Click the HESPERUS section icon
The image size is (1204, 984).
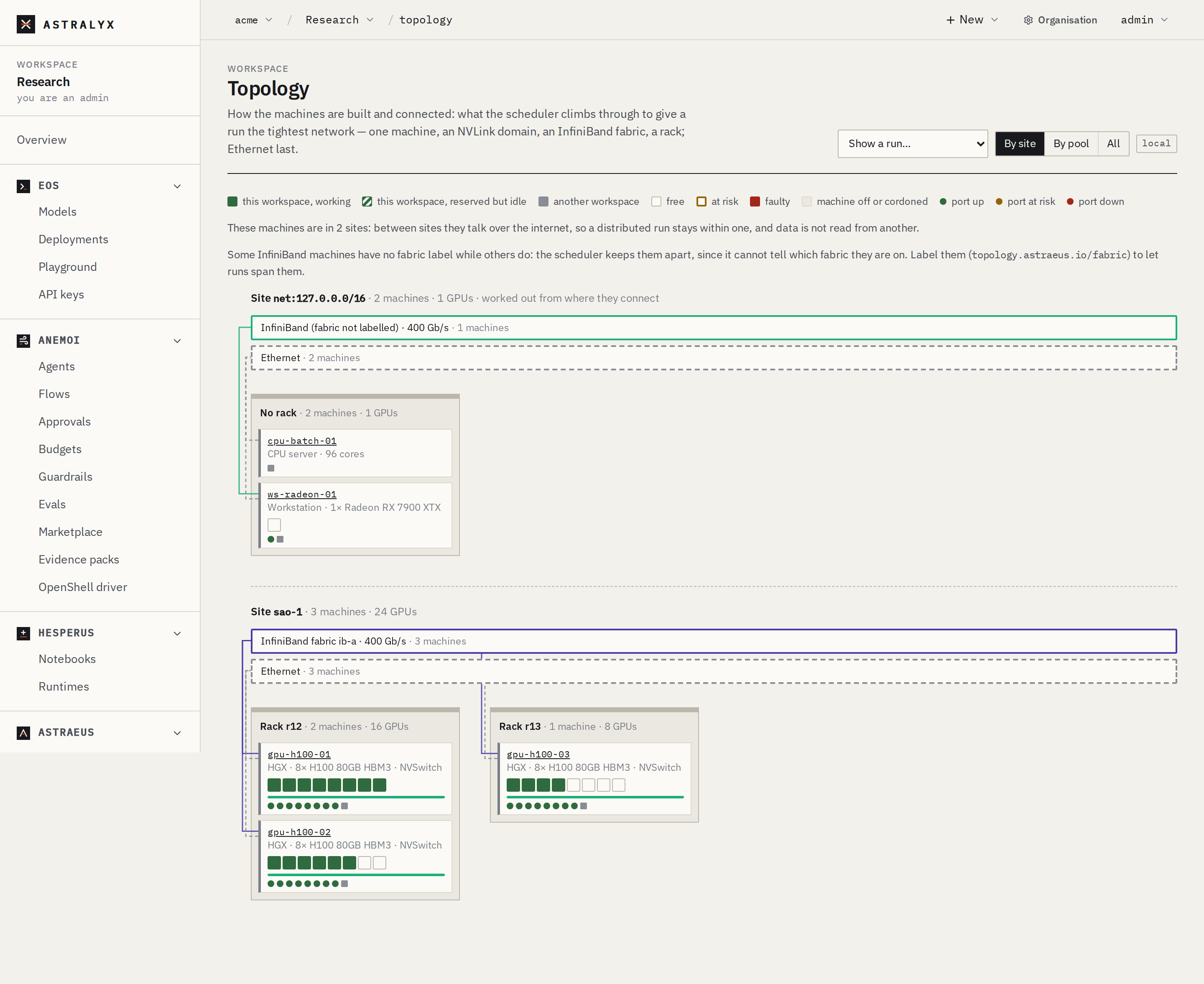pos(23,633)
